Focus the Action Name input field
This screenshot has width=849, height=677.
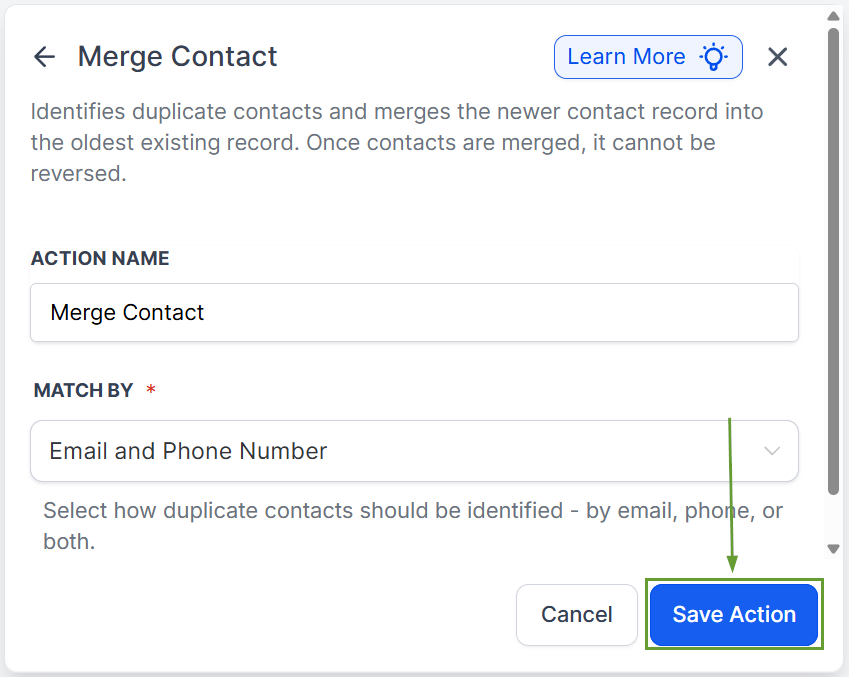coord(414,313)
